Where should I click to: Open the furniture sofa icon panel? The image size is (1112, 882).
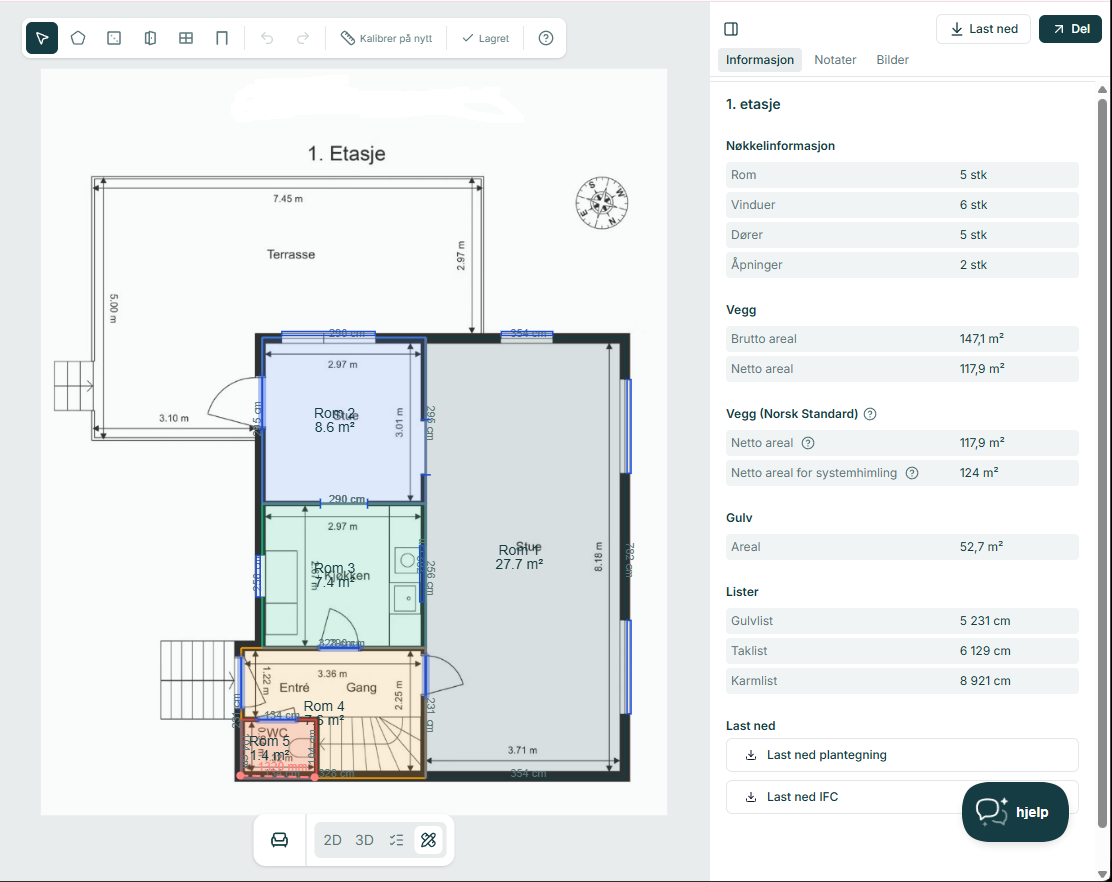pos(279,839)
